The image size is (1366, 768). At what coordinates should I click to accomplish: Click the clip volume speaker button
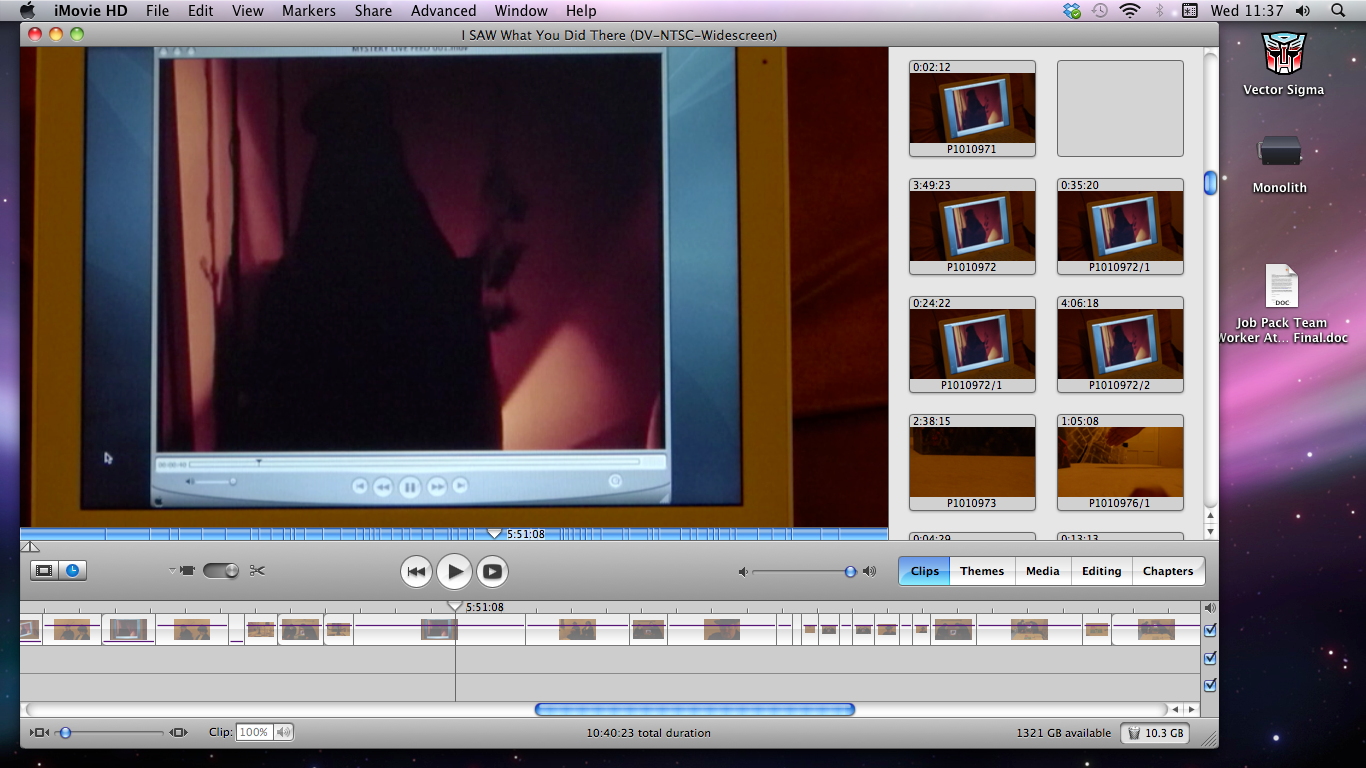coord(284,733)
